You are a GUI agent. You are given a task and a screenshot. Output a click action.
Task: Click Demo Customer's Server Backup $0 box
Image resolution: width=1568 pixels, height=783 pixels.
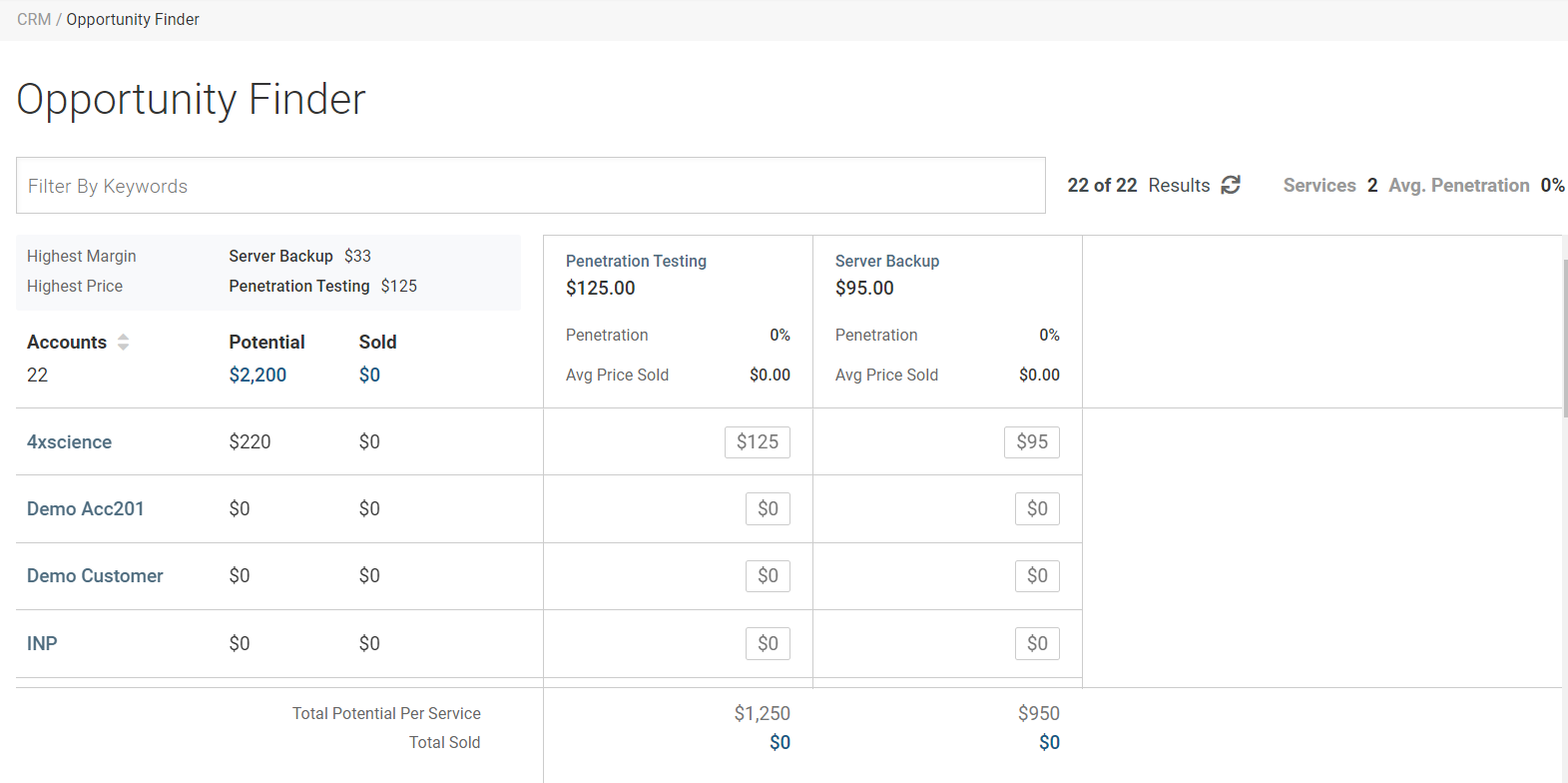[x=1037, y=576]
